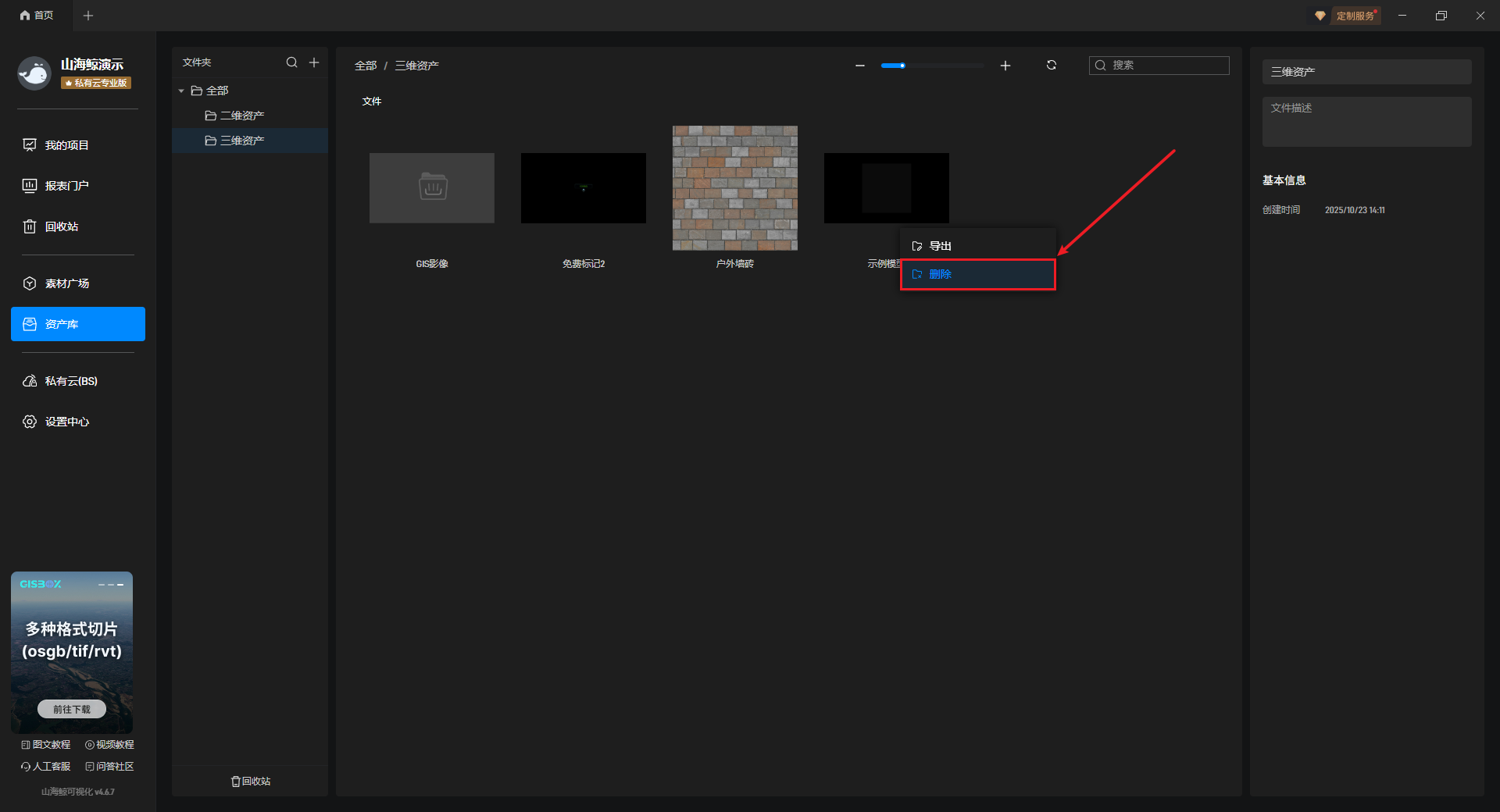
Task: Select the 二维资产 folder
Action: [241, 116]
